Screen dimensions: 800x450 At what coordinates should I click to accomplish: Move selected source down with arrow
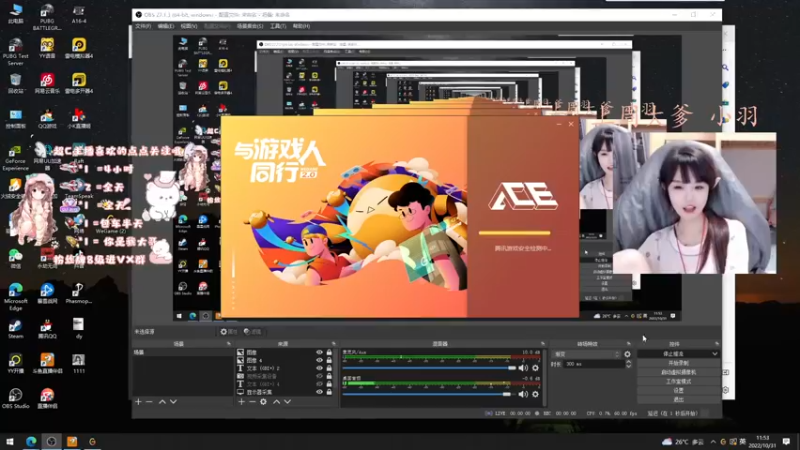[288, 402]
